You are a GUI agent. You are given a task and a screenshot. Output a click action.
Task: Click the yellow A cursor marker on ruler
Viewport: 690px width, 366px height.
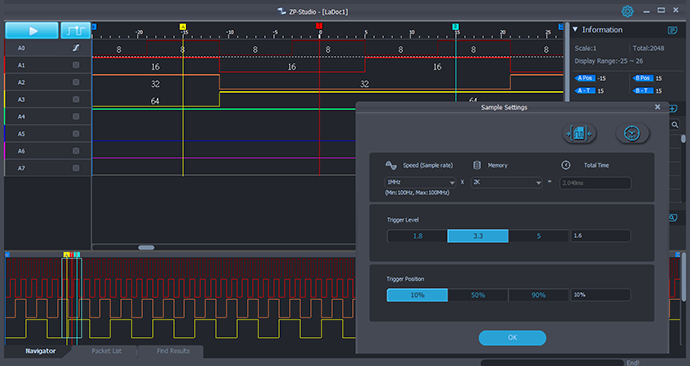(x=183, y=27)
